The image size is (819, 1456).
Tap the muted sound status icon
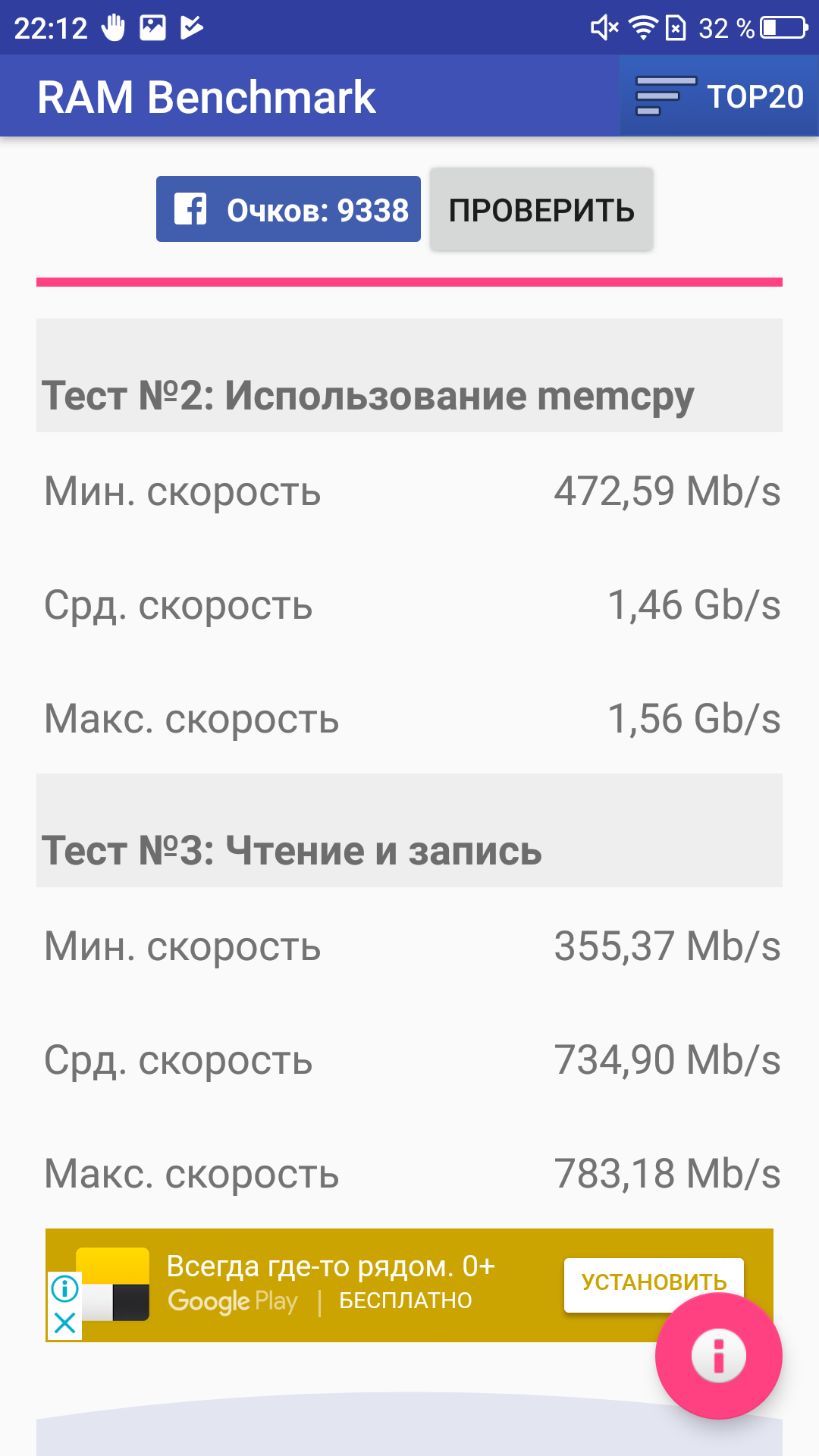click(604, 28)
